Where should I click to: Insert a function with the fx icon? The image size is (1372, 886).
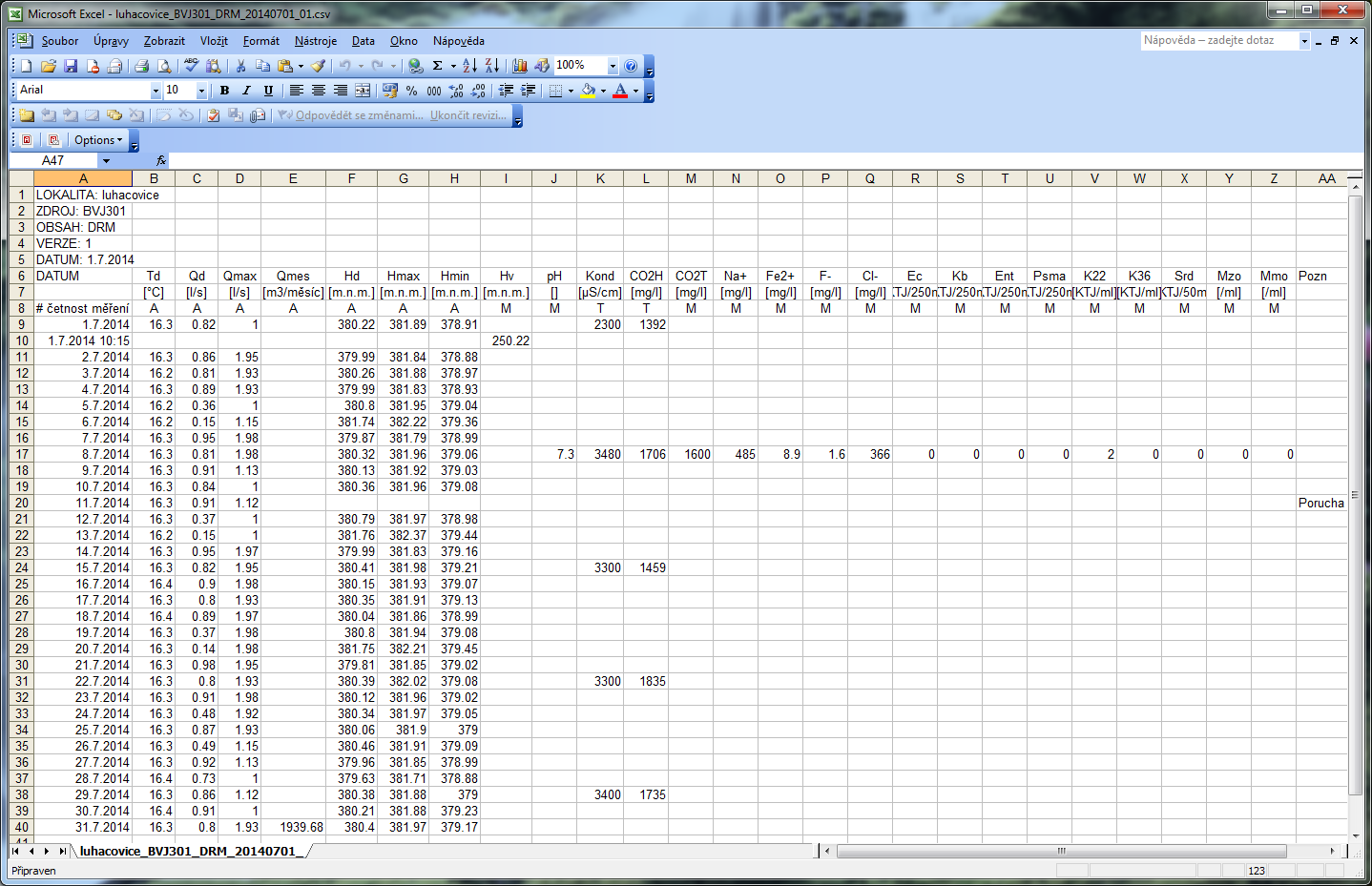tap(161, 160)
